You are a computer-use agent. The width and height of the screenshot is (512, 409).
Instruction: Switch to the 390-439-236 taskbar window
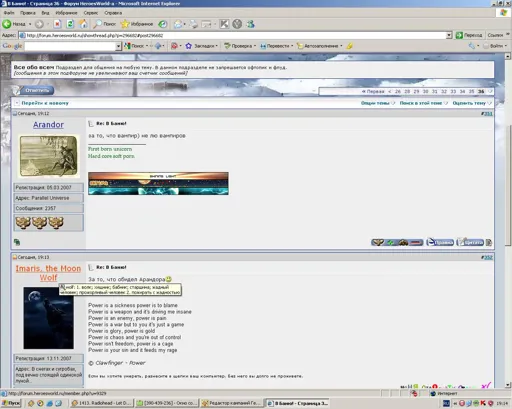[x=167, y=403]
